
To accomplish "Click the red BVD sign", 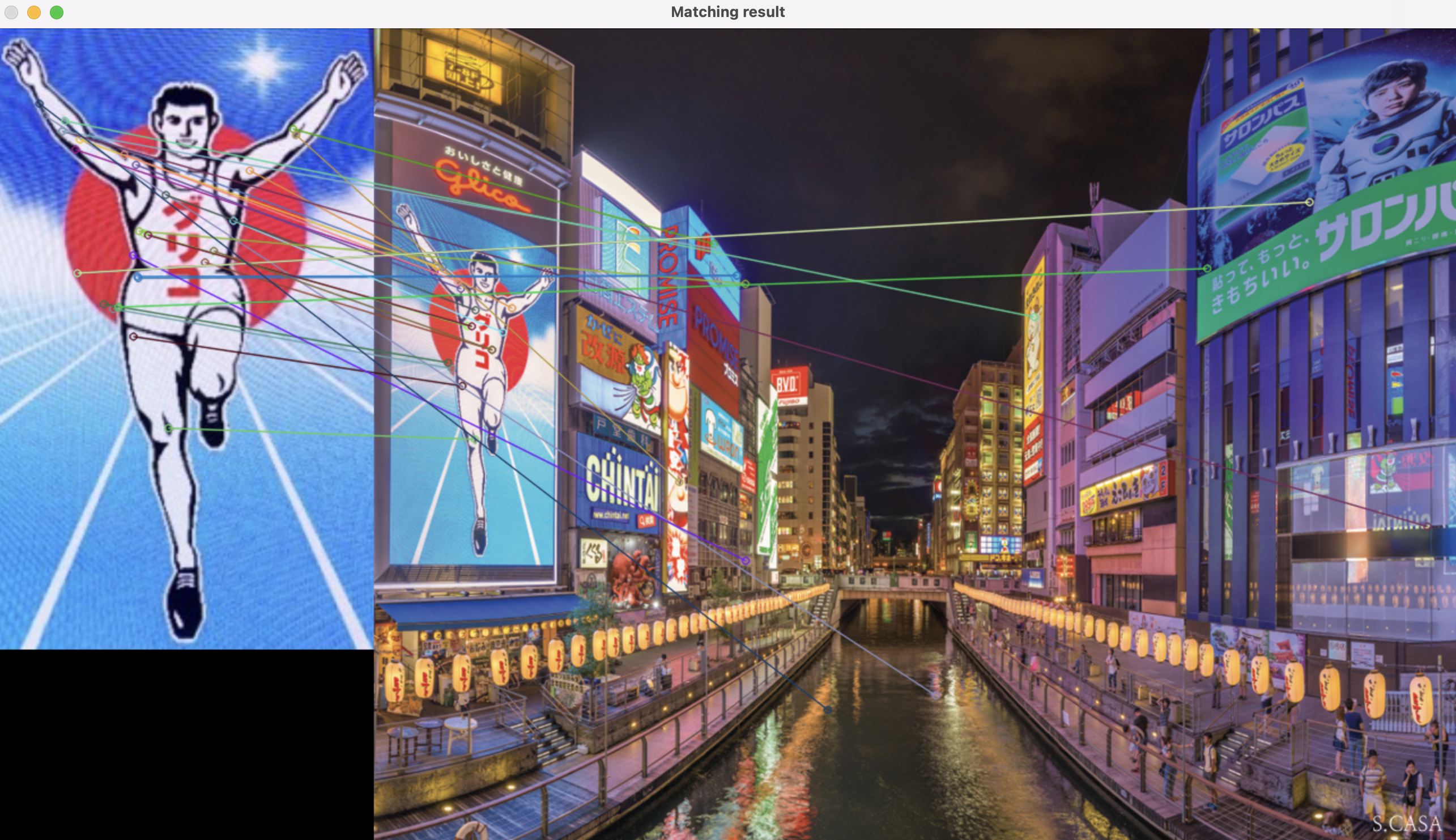I will coord(787,384).
